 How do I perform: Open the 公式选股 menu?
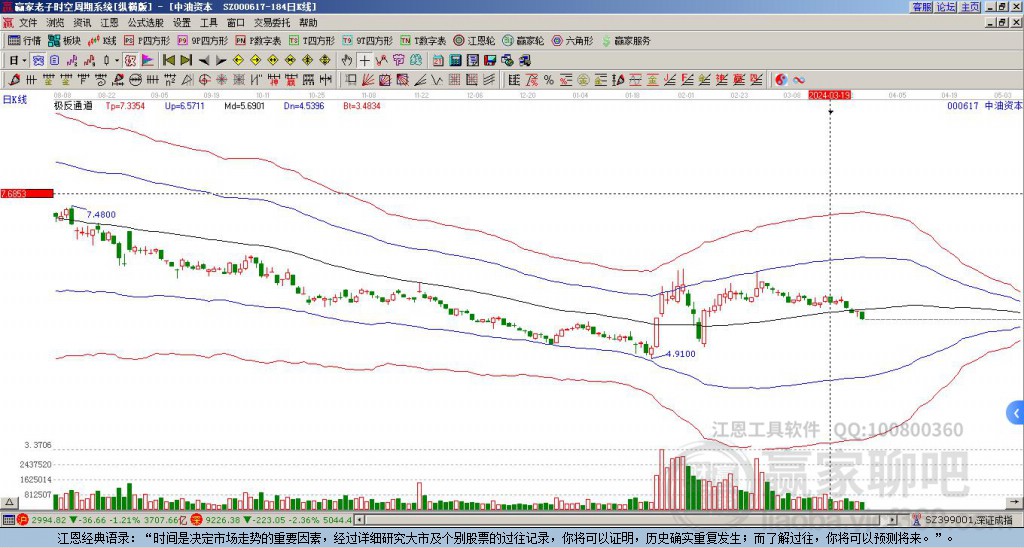146,23
